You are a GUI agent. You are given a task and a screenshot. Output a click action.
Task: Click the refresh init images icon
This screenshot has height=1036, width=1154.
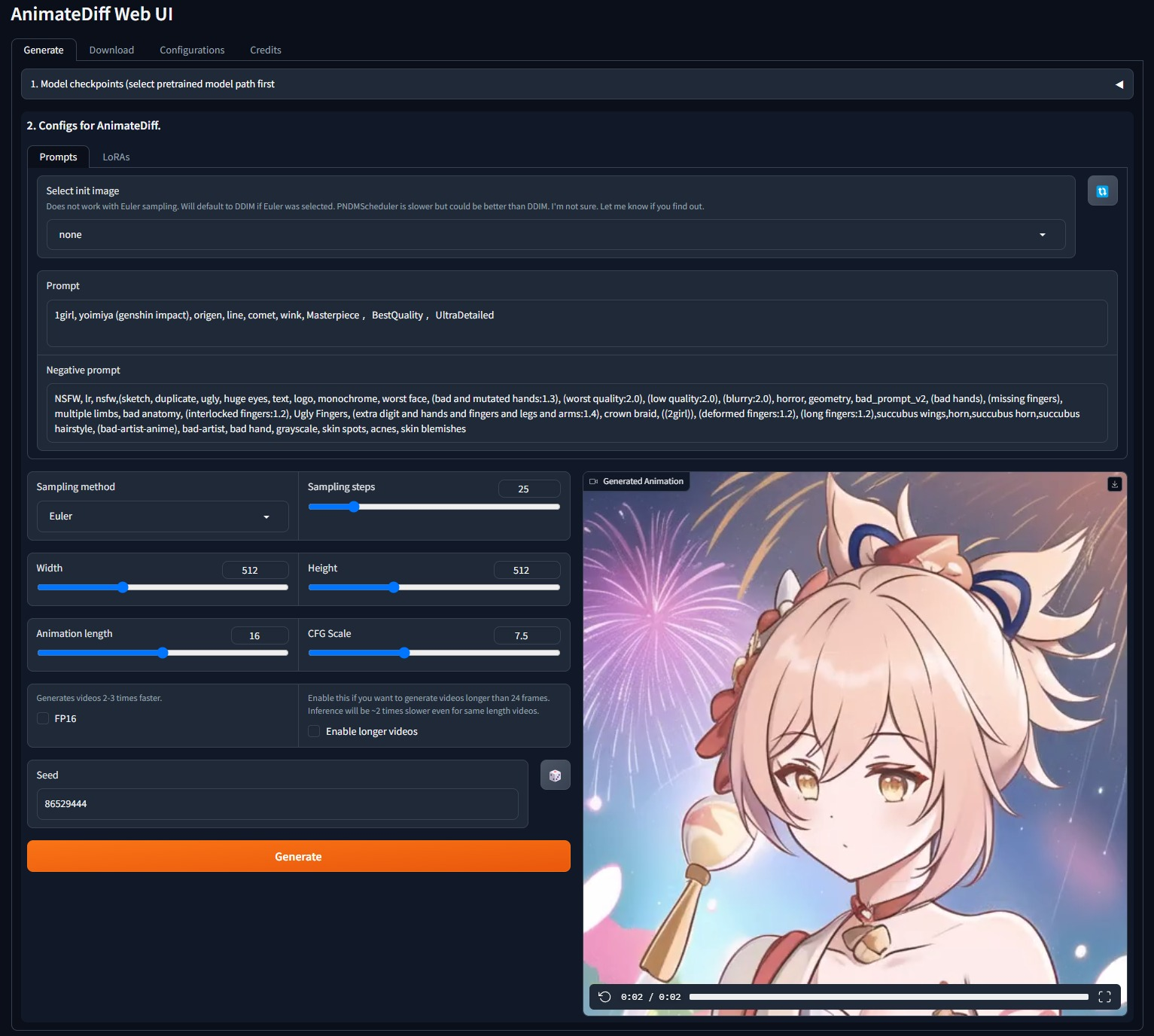click(1102, 191)
